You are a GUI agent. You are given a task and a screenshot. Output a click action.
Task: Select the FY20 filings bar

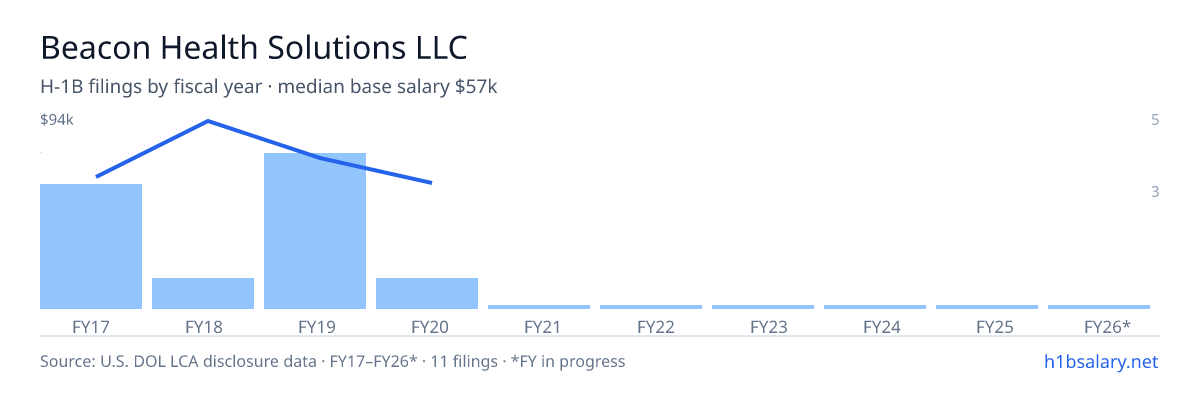coord(427,293)
